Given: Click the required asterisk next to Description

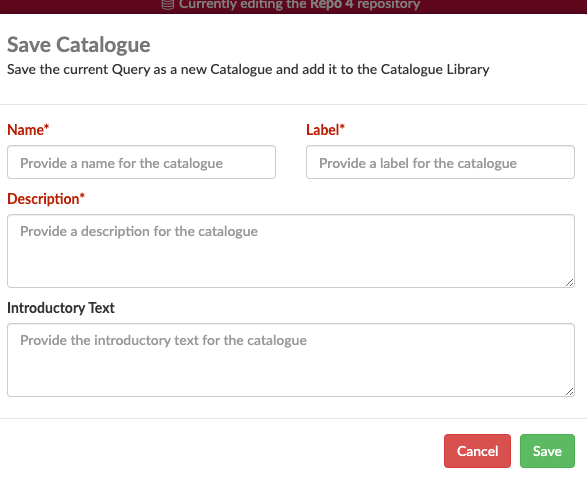Looking at the screenshot, I should click(82, 196).
